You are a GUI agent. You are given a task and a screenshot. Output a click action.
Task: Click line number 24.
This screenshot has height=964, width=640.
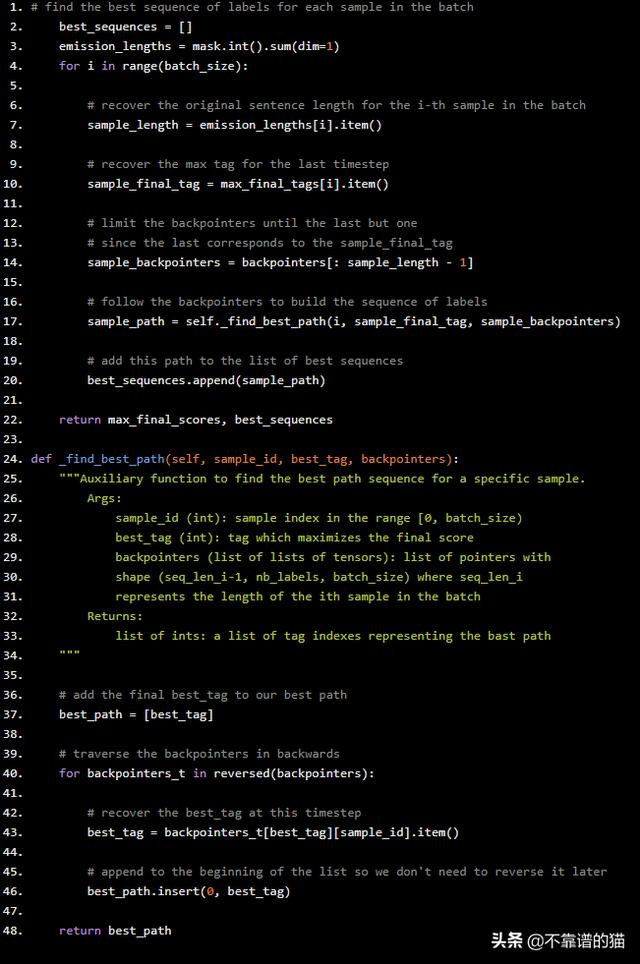point(12,459)
